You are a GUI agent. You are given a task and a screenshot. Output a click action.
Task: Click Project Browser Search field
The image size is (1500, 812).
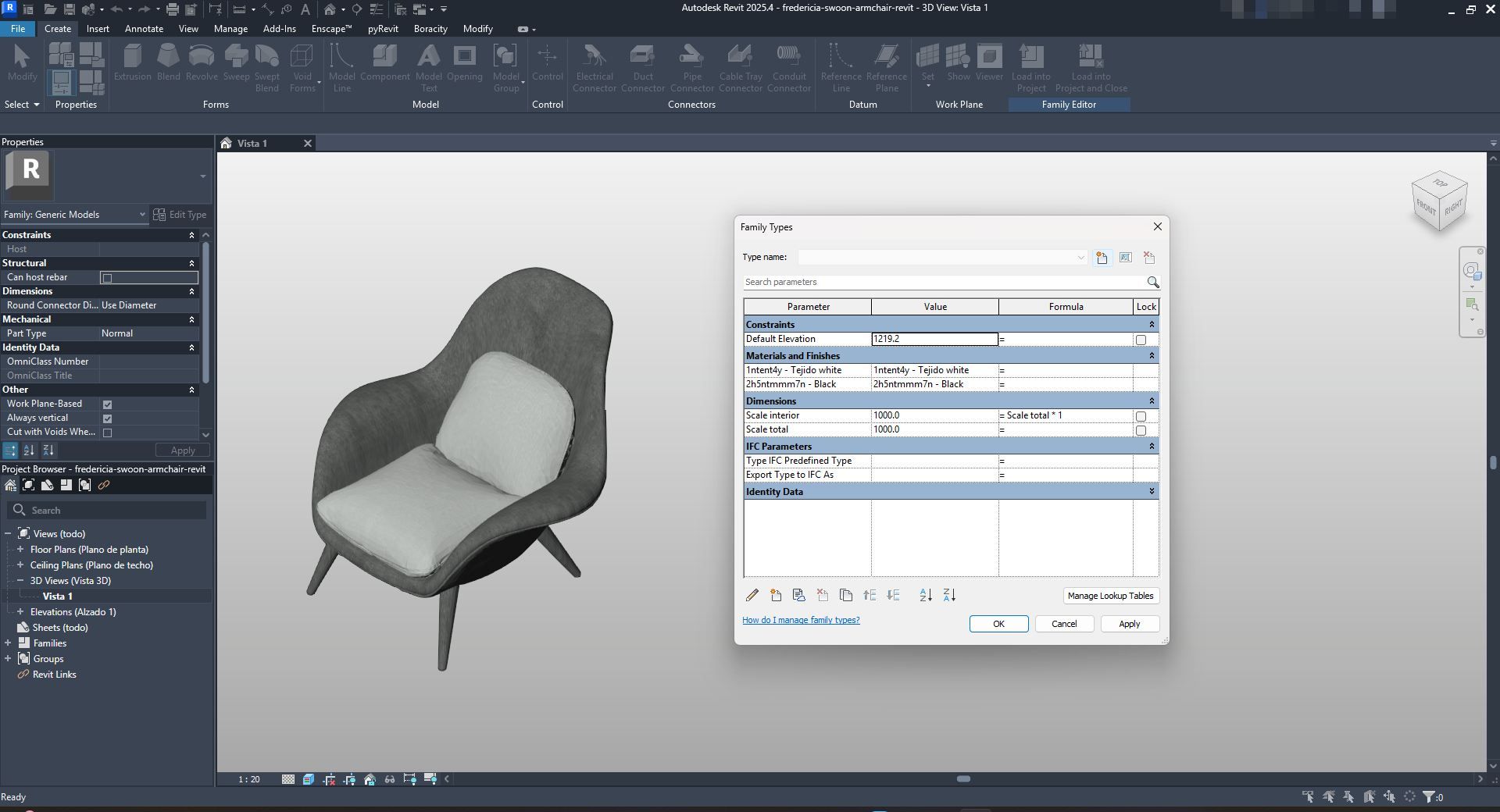tap(107, 511)
